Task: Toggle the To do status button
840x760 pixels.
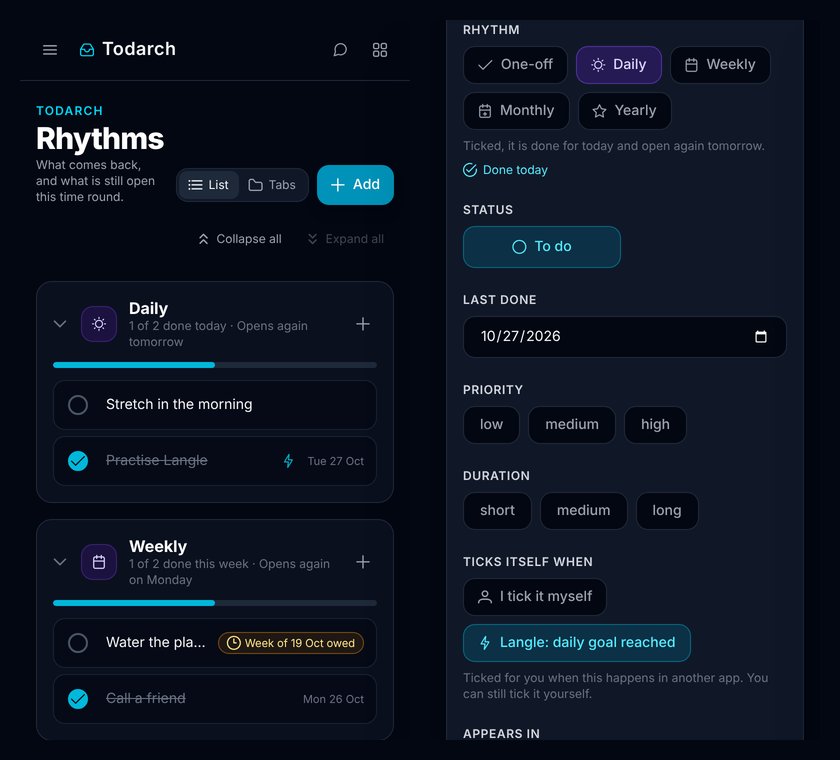Action: 542,247
